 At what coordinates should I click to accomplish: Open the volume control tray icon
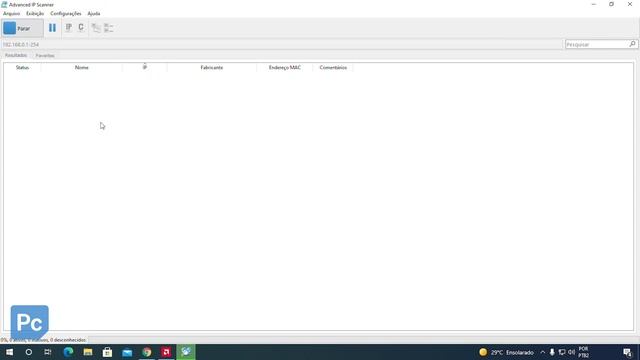(571, 352)
